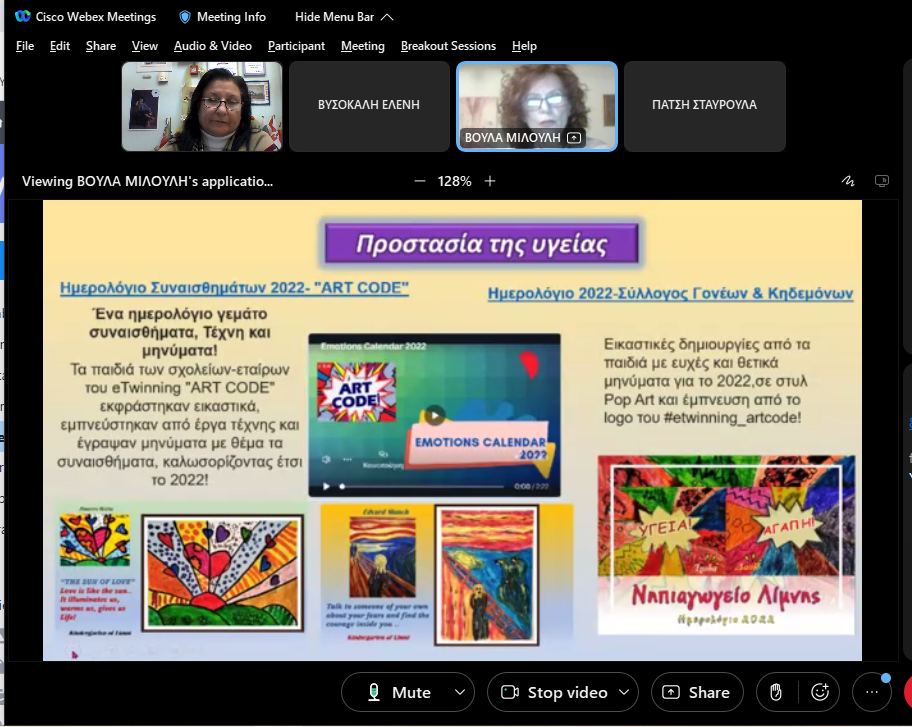
Task: Open the Audio & Video menu
Action: 212,46
